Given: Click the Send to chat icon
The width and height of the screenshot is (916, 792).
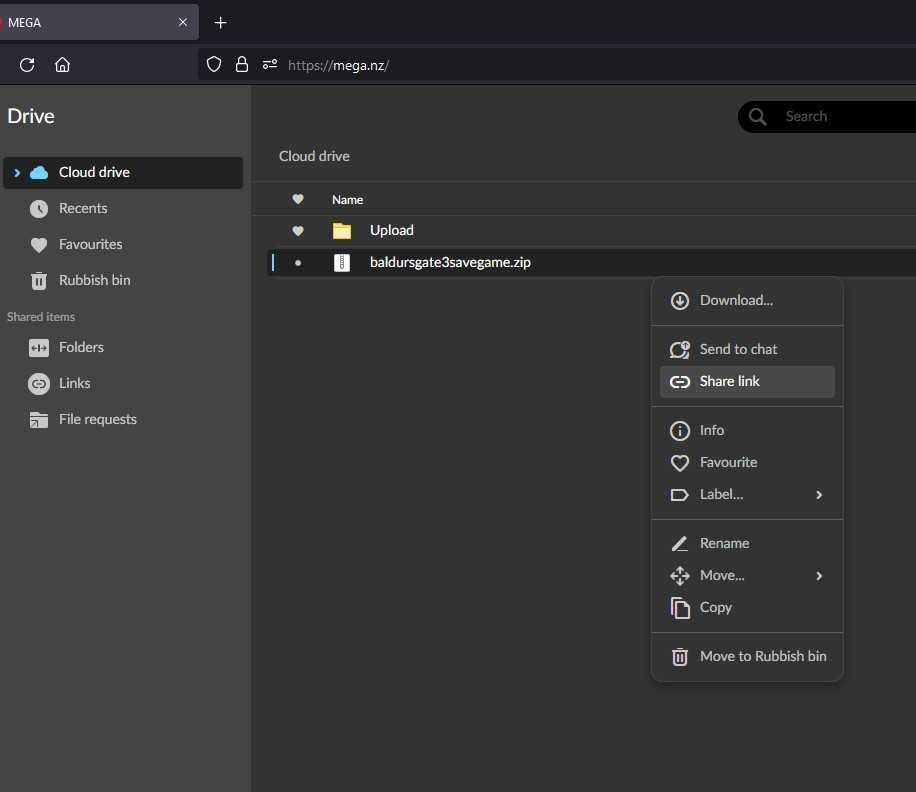Looking at the screenshot, I should pos(680,349).
